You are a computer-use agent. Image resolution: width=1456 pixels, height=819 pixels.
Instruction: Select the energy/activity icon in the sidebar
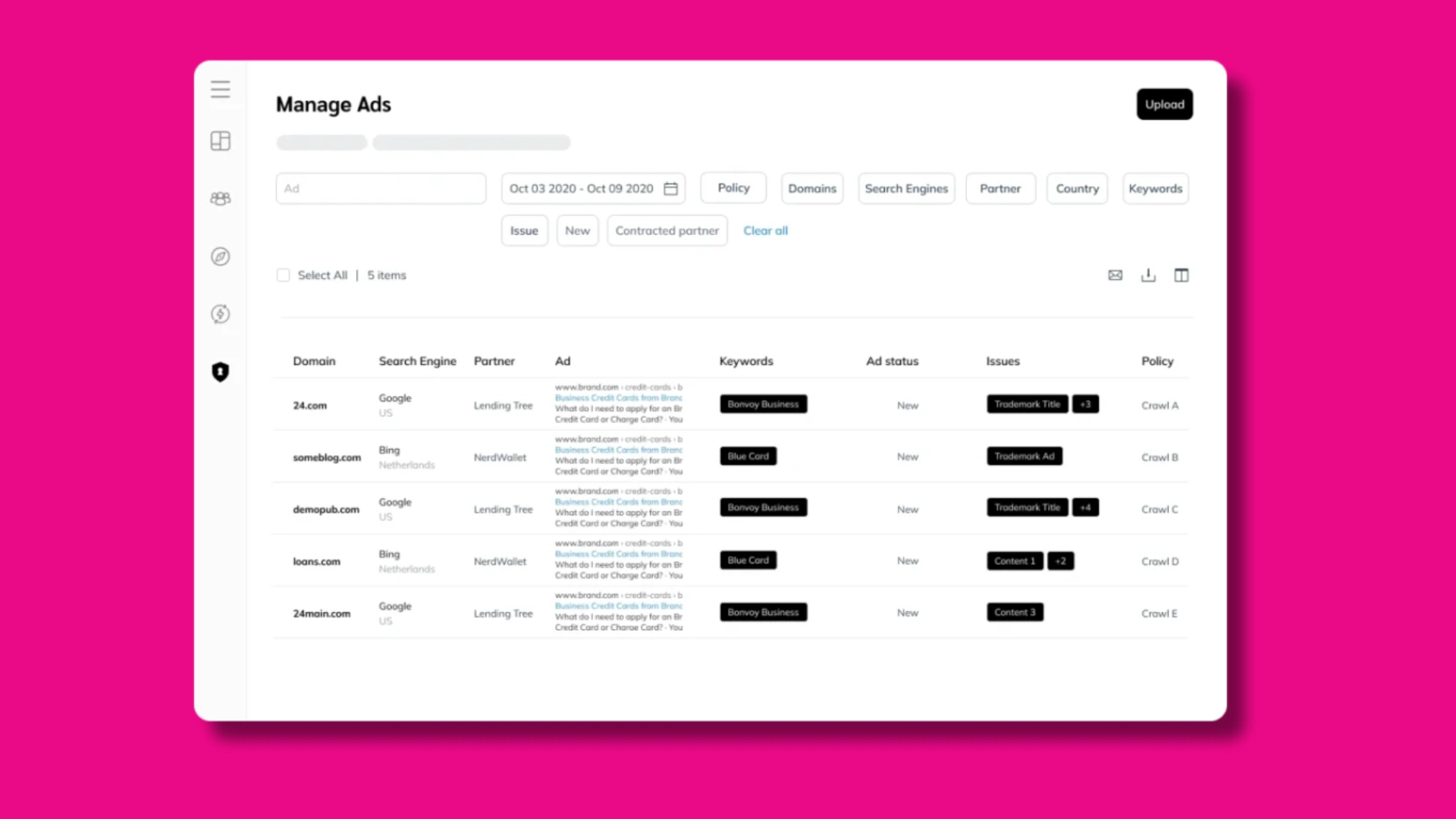coord(220,313)
